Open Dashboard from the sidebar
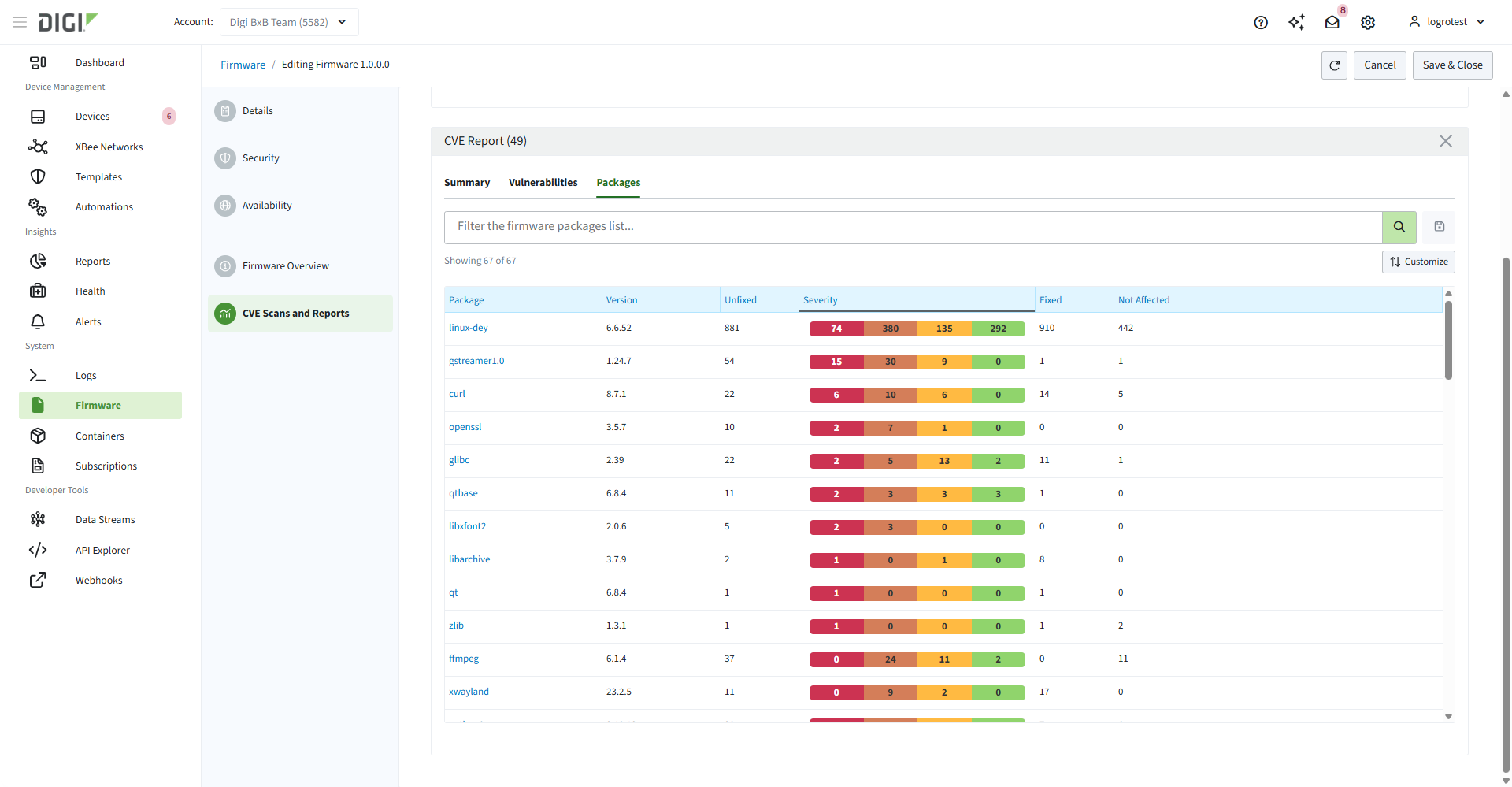Image resolution: width=1512 pixels, height=787 pixels. (100, 62)
